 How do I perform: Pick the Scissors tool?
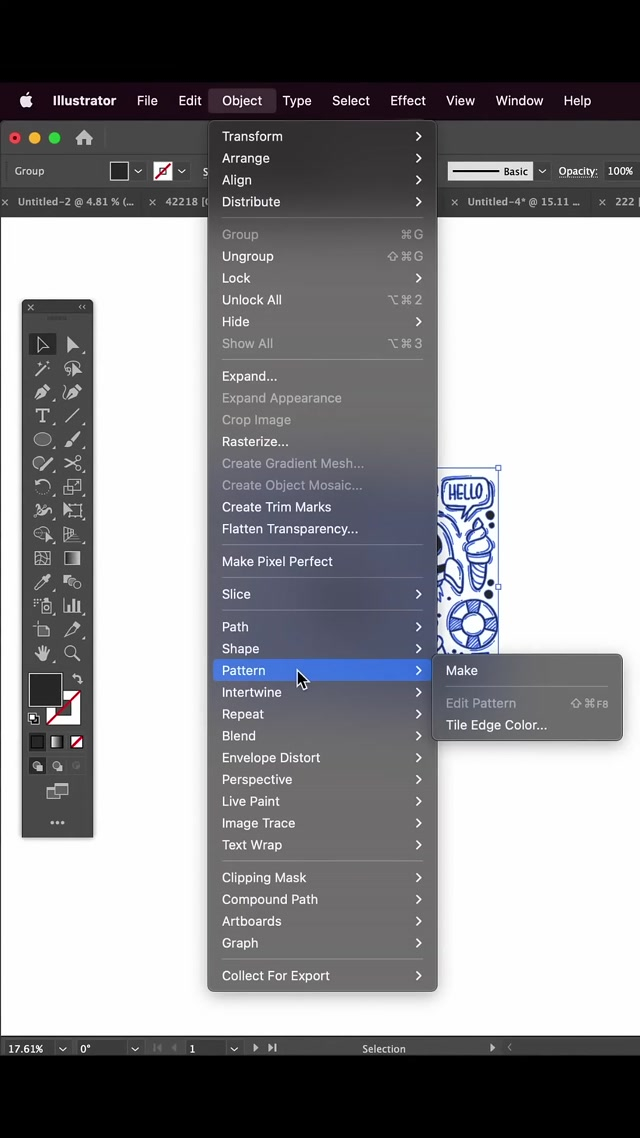[73, 464]
